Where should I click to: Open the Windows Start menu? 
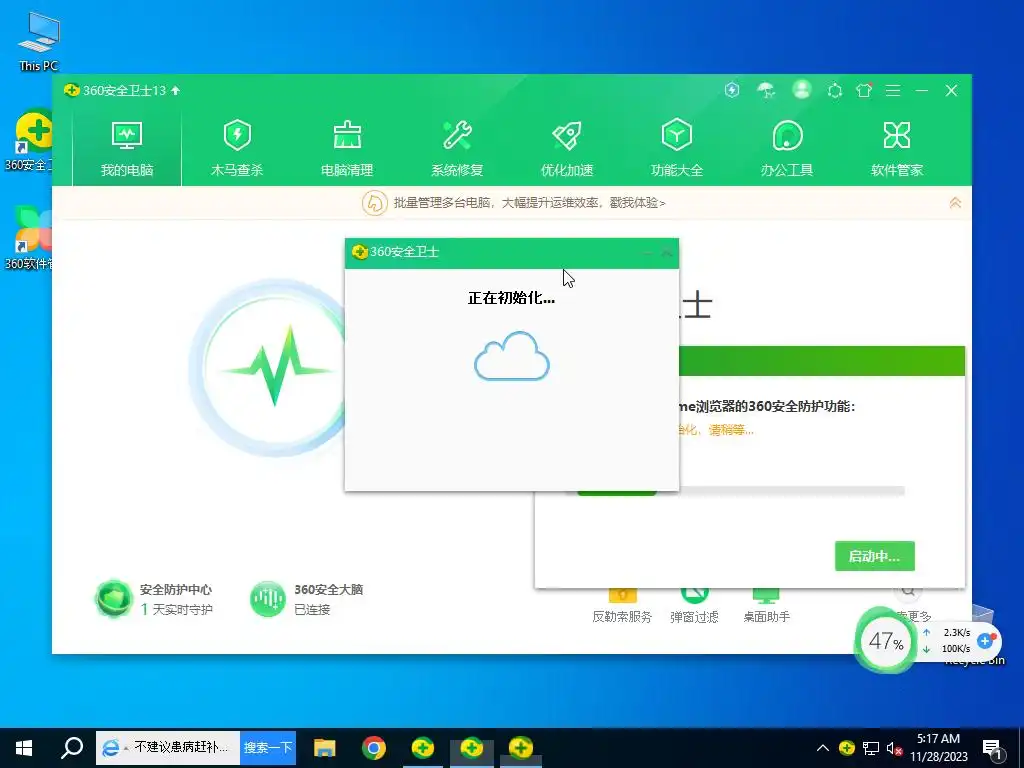point(24,748)
